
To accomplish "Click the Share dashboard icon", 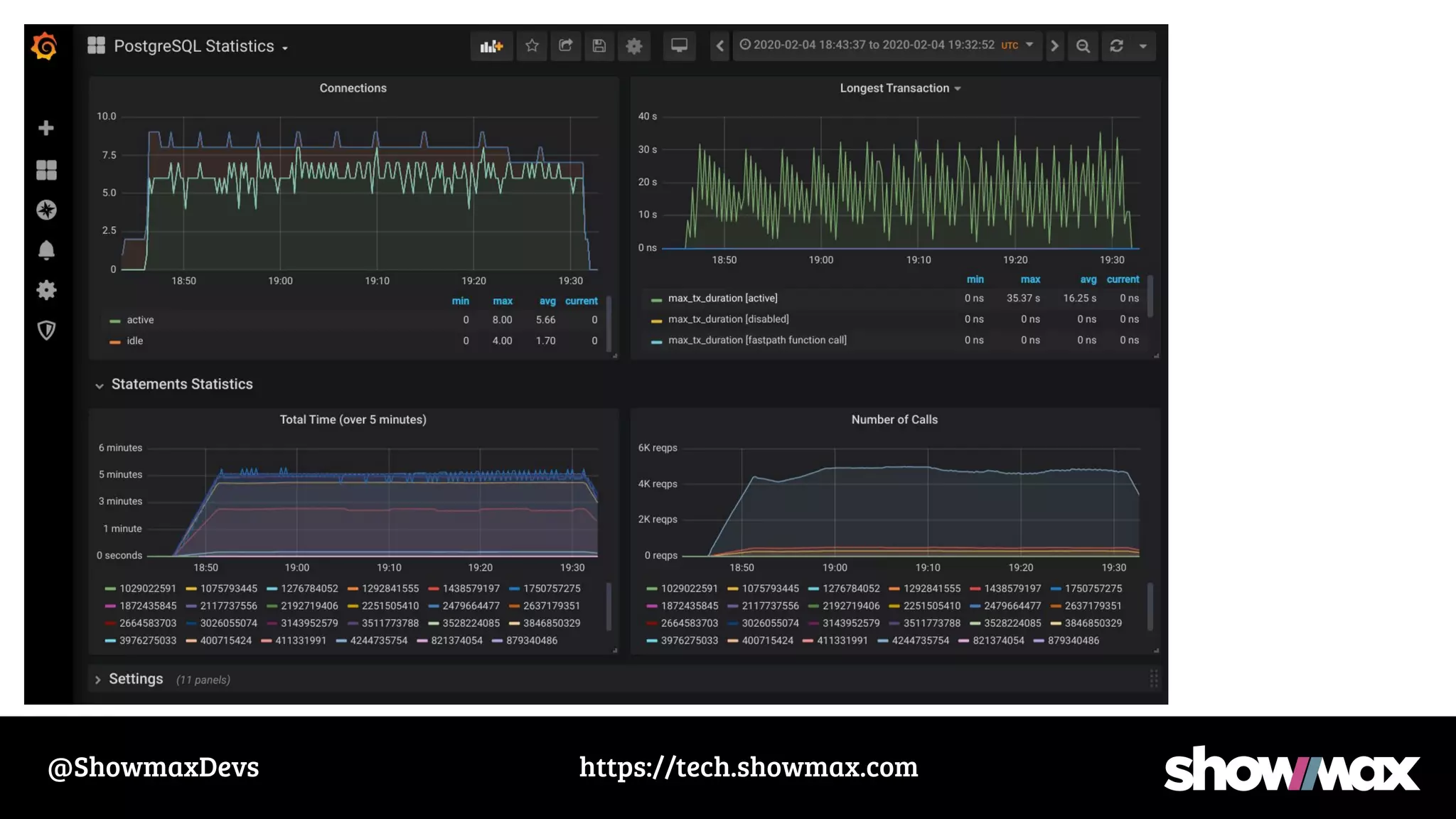I will 566,46.
